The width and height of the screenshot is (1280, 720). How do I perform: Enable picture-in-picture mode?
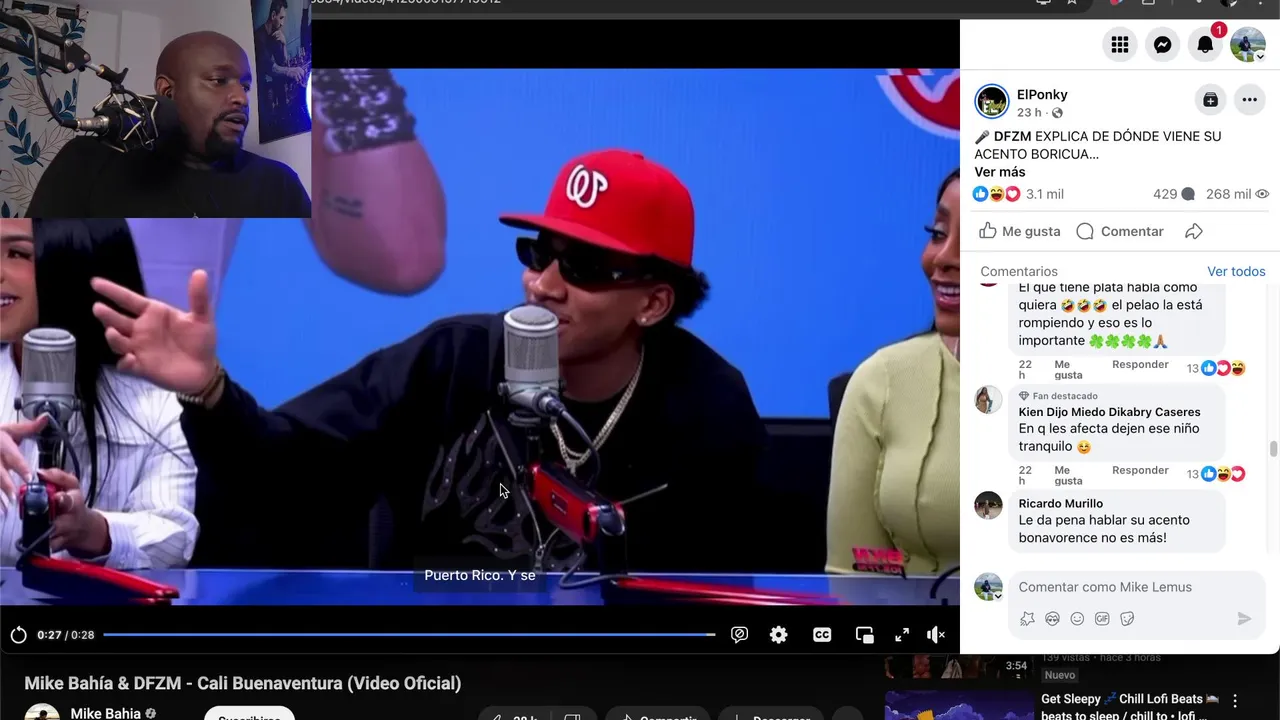pos(865,635)
